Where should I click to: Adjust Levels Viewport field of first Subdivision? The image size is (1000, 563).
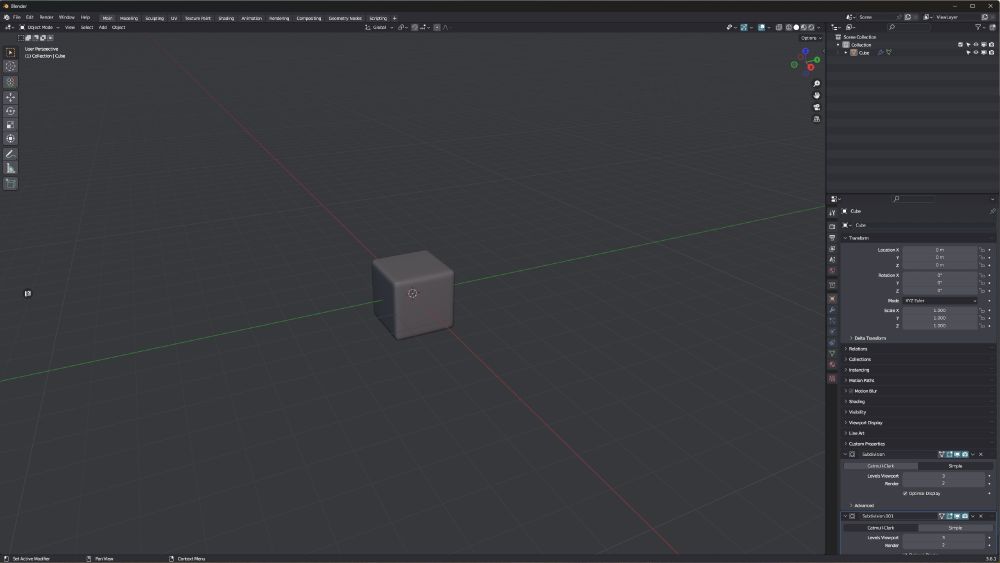[x=944, y=476]
